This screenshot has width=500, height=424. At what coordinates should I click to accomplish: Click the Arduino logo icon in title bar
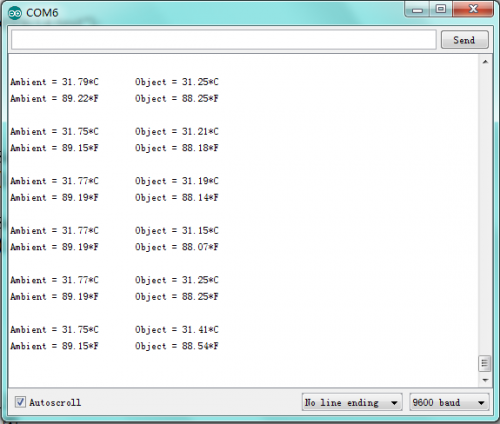click(15, 13)
